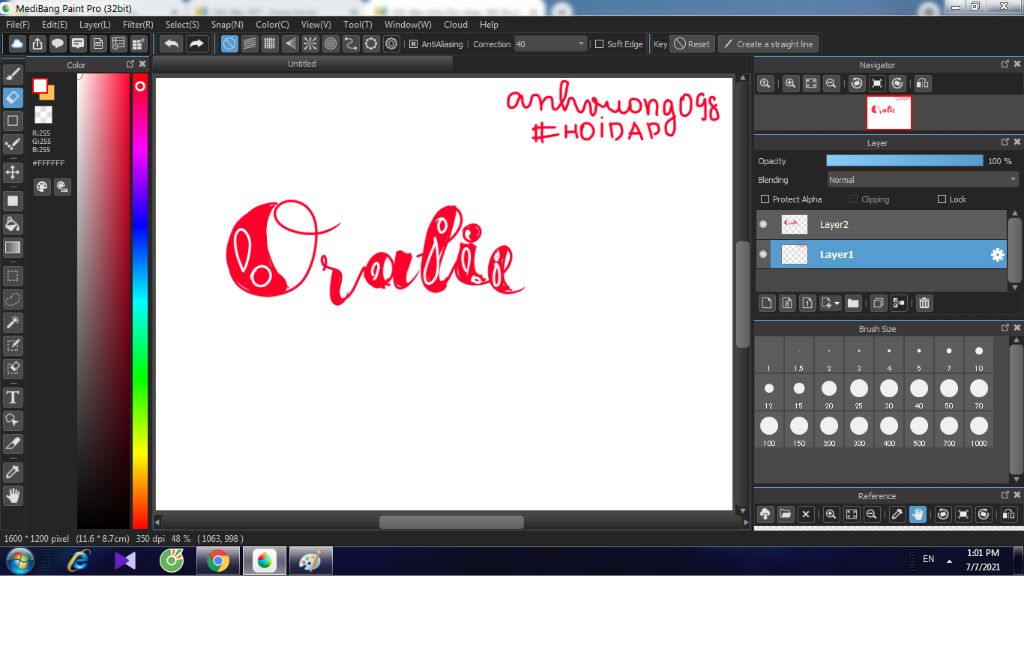The image size is (1024, 661).
Task: Select the Lasso tool
Action: coord(12,299)
